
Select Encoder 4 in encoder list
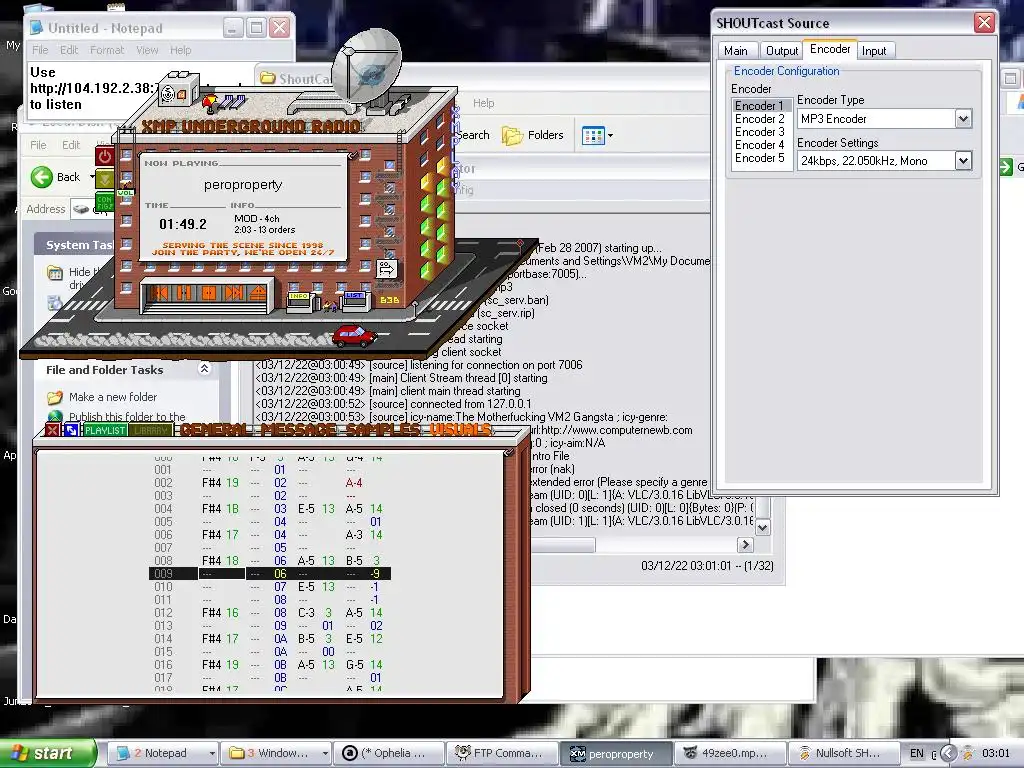click(x=759, y=145)
